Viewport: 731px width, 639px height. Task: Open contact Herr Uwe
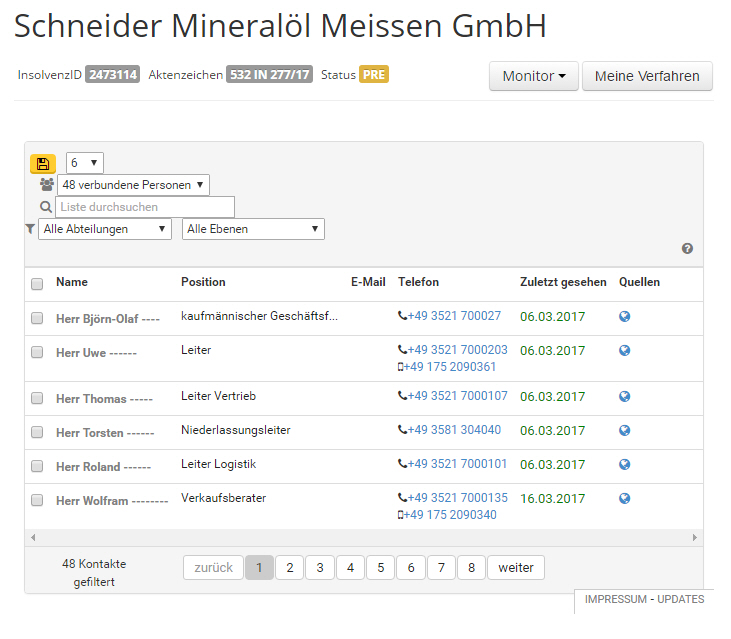click(97, 353)
